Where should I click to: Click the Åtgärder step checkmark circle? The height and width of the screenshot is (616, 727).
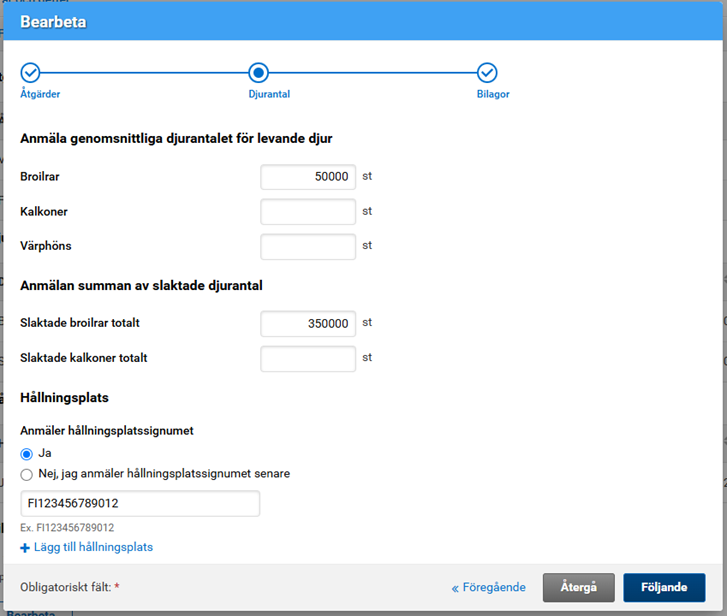point(30,72)
